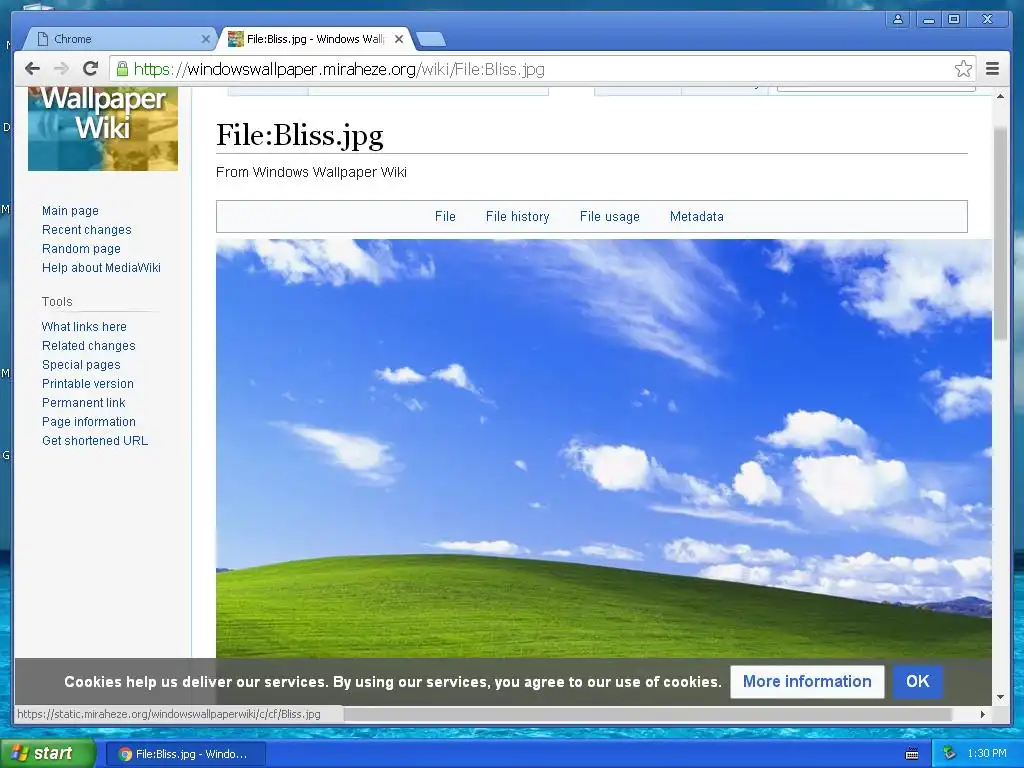This screenshot has width=1024, height=768.
Task: Click What links here
Action: click(x=84, y=327)
